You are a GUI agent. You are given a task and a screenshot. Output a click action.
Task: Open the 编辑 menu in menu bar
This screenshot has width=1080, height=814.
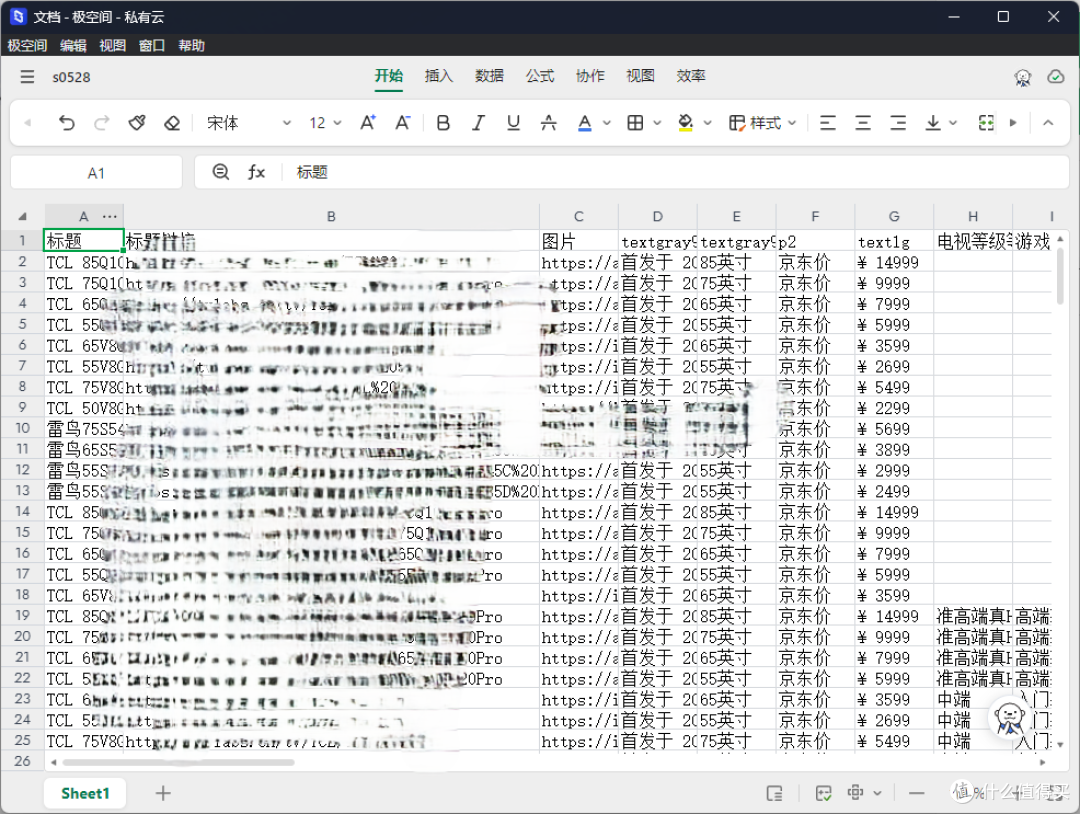(73, 45)
